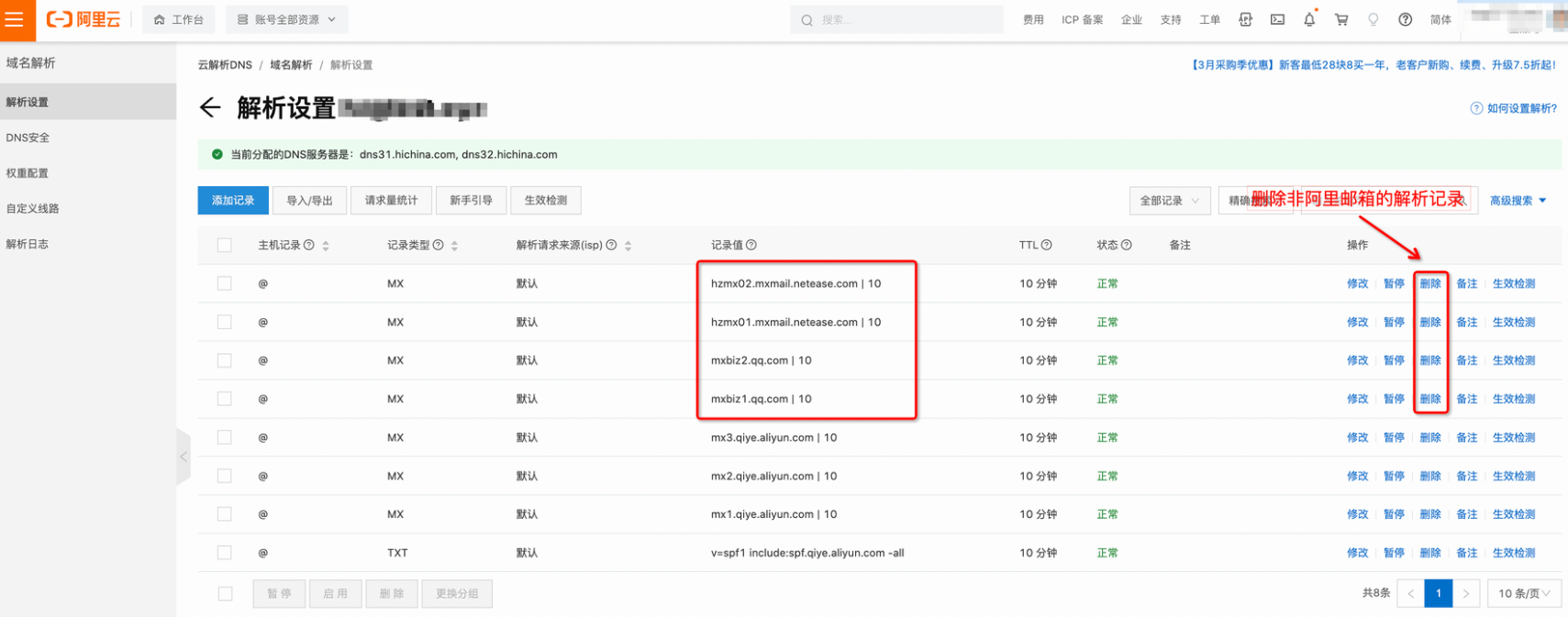This screenshot has width=1568, height=617.
Task: Click the v=spf1 include:spf.qiye.aliyun.com -all value
Action: (x=807, y=553)
